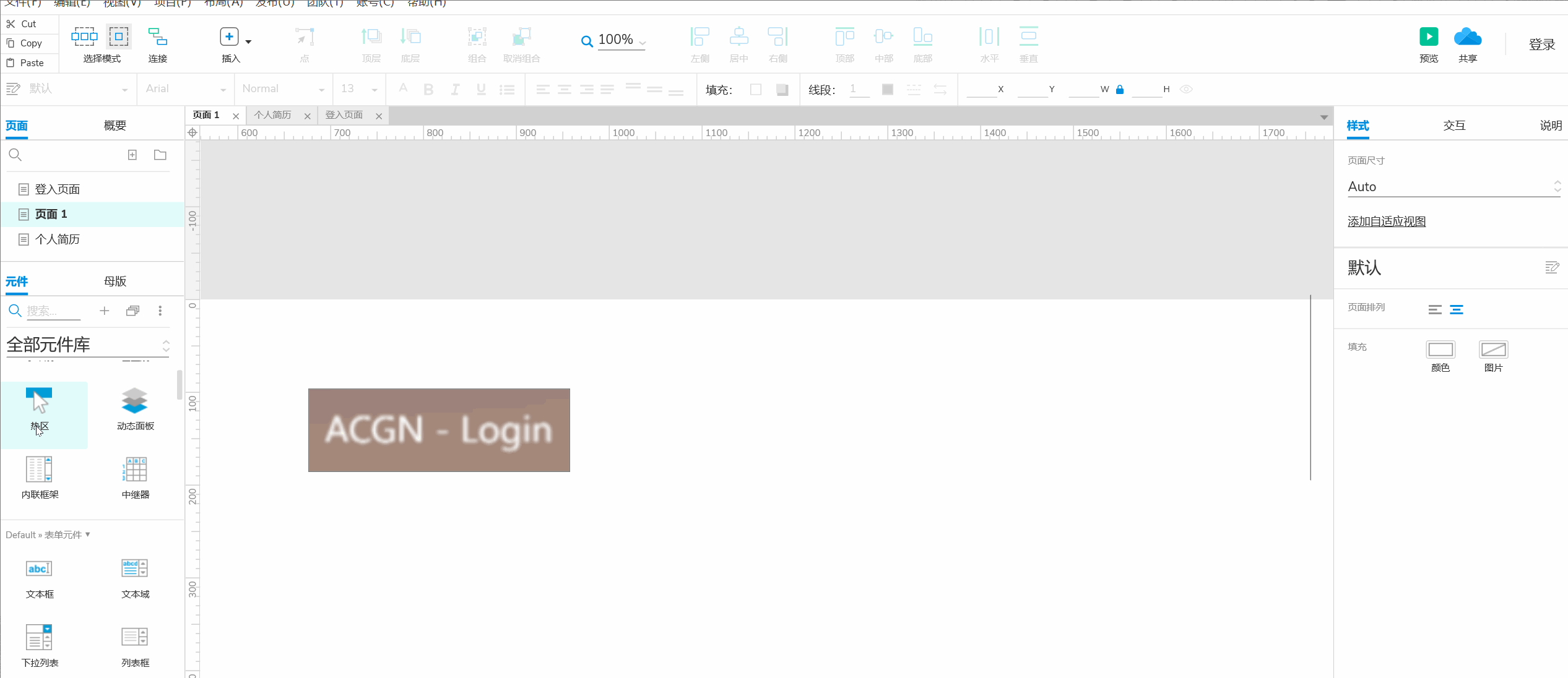Screen dimensions: 1568x678
Task: Click the 动态面板 dynamic panel widget
Action: [x=135, y=410]
